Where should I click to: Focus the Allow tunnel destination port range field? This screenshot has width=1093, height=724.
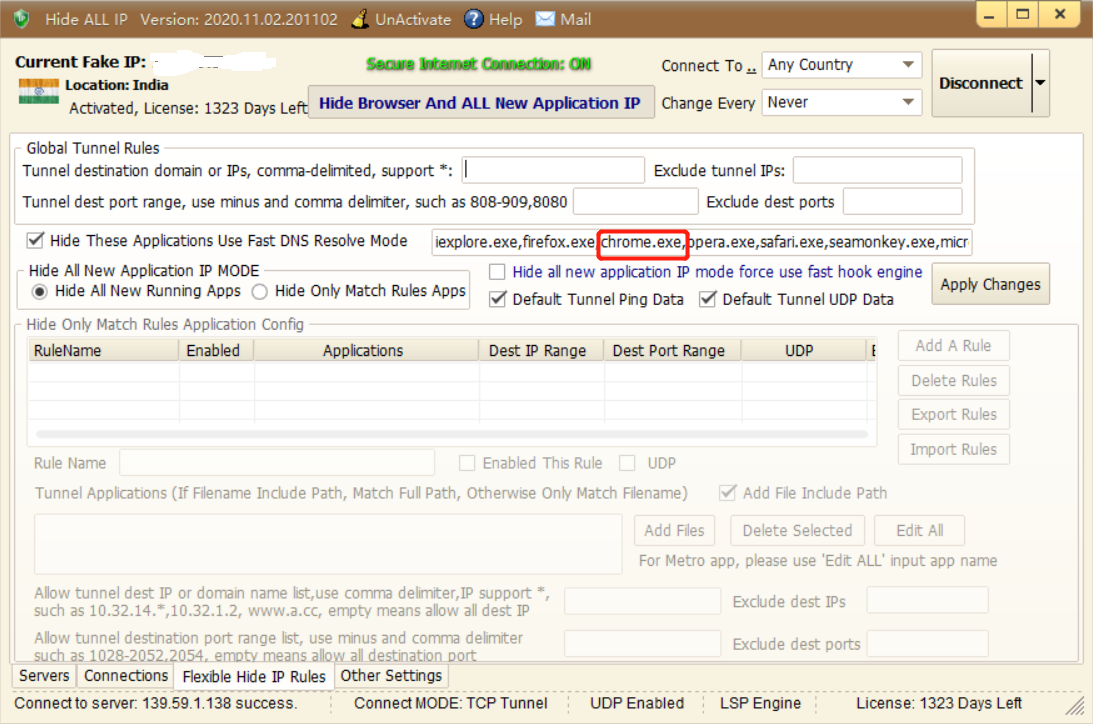[642, 644]
